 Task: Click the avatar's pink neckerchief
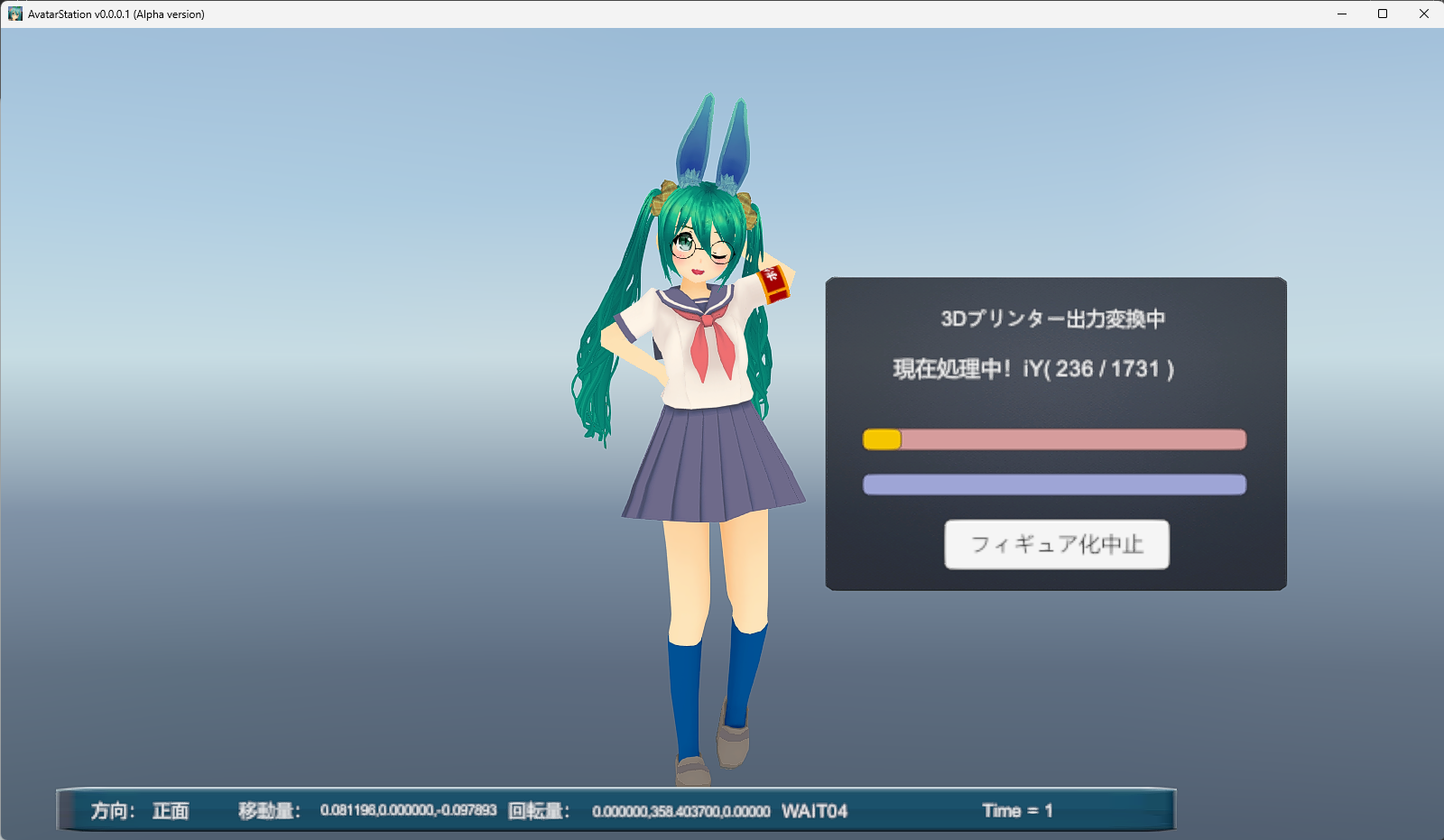(x=710, y=341)
